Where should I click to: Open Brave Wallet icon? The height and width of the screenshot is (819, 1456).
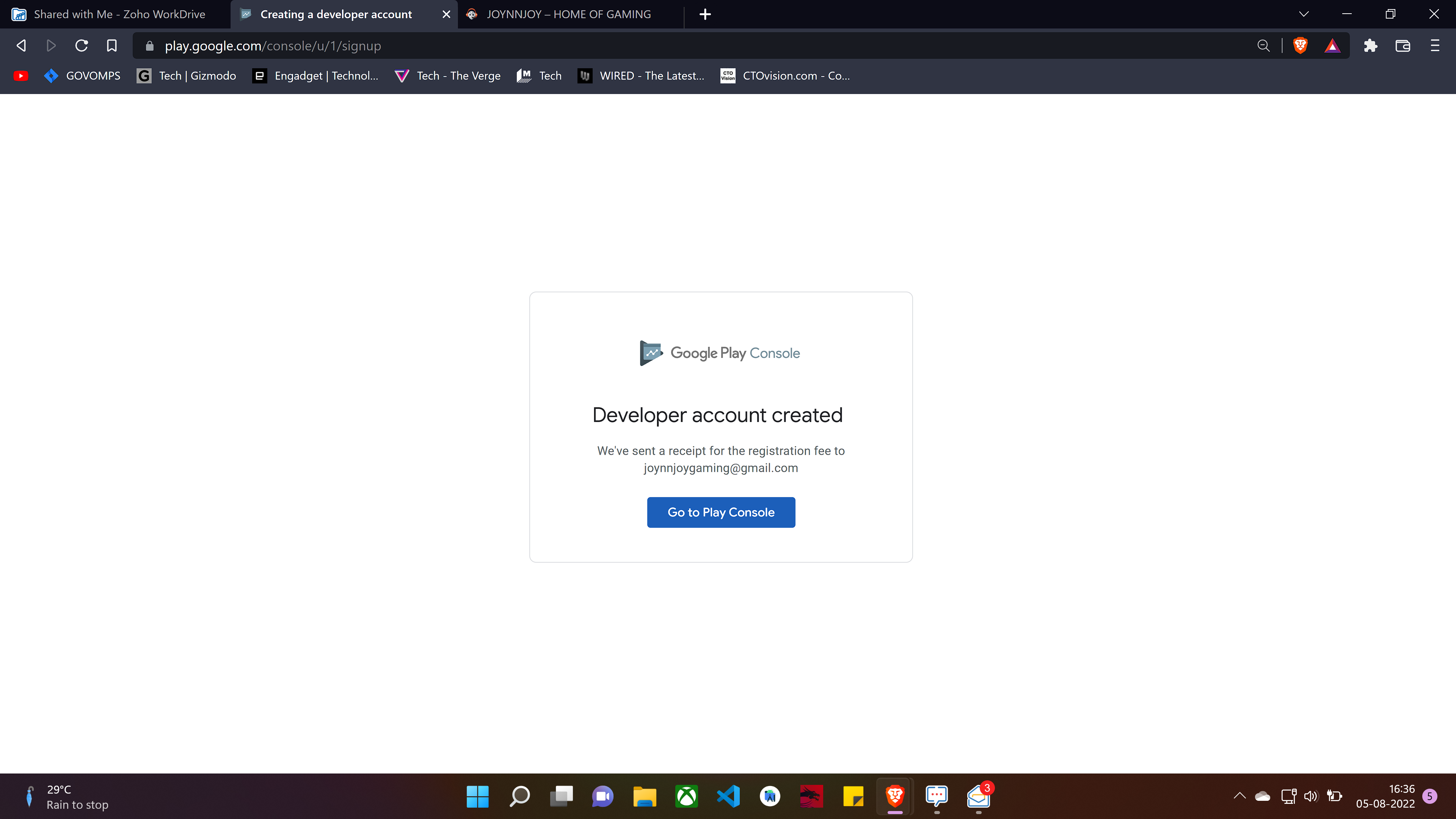pos(1403,46)
